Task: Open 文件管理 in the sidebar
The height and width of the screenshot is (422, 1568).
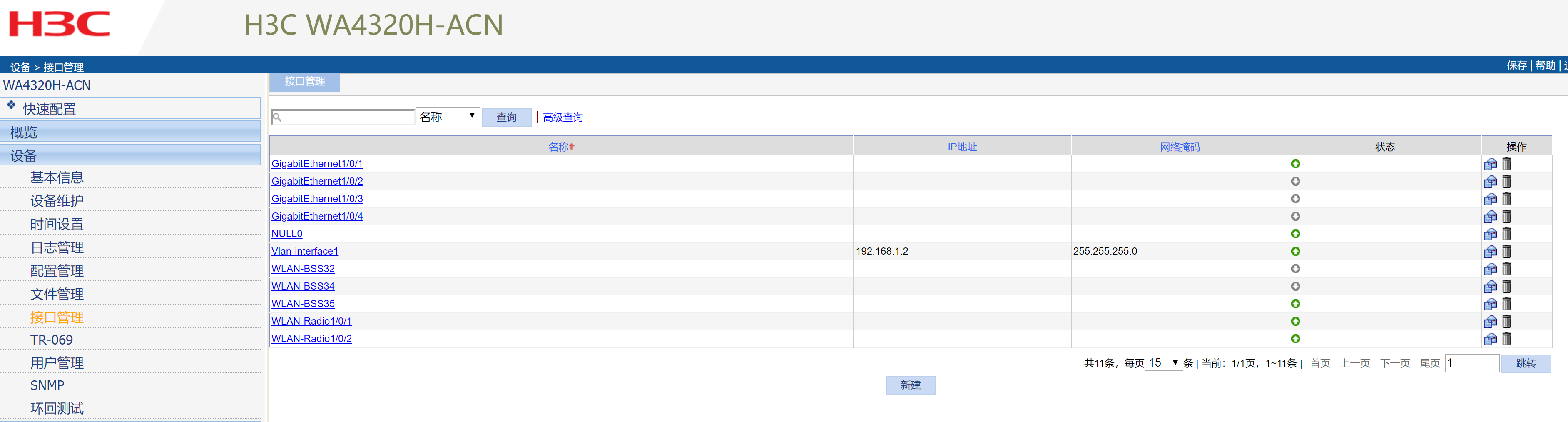Action: (57, 294)
